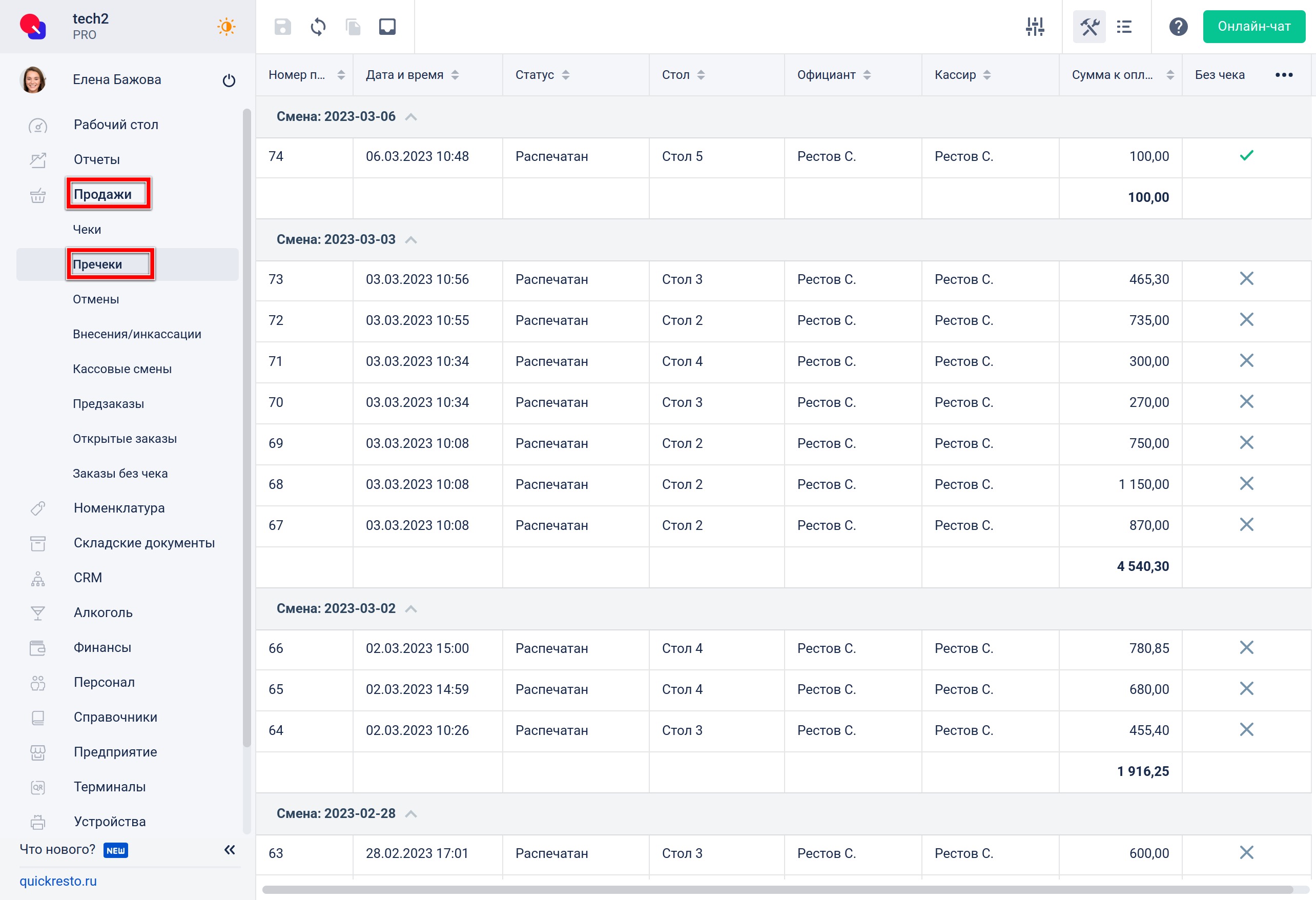Click the cross mark in row 64

(1247, 729)
